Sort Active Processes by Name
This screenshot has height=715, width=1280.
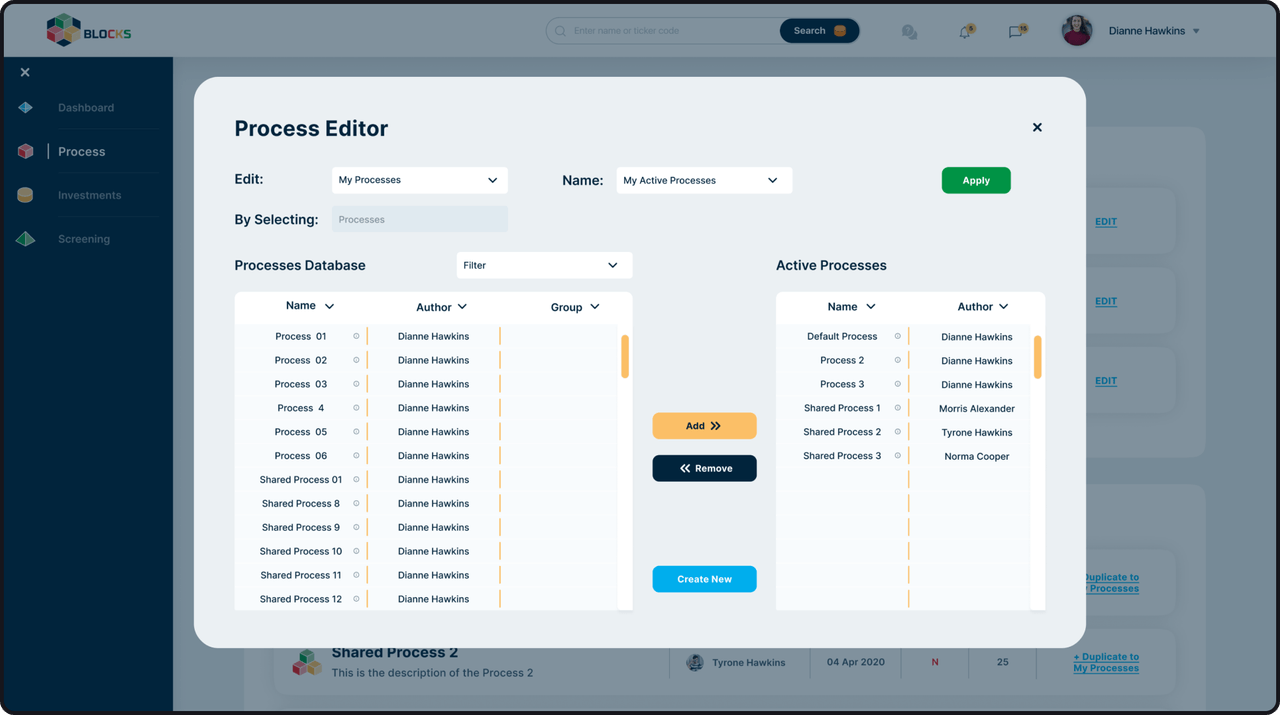pyautogui.click(x=852, y=306)
